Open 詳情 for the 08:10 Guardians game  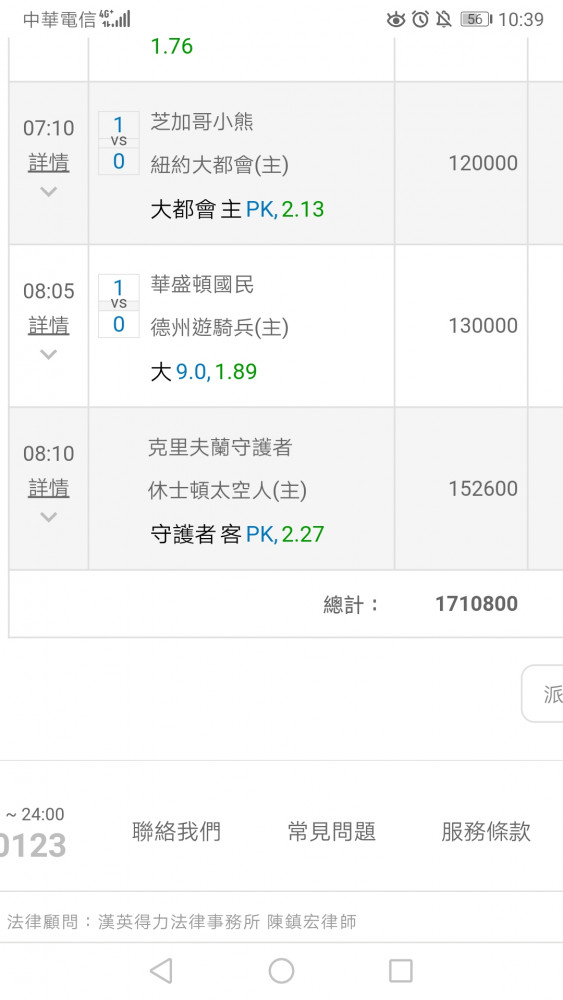point(48,489)
